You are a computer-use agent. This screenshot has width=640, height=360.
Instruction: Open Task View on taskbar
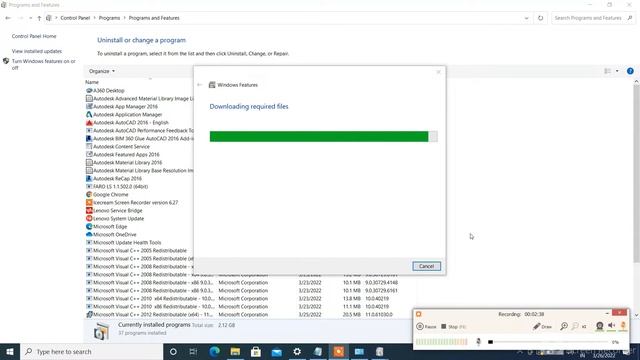[193, 351]
